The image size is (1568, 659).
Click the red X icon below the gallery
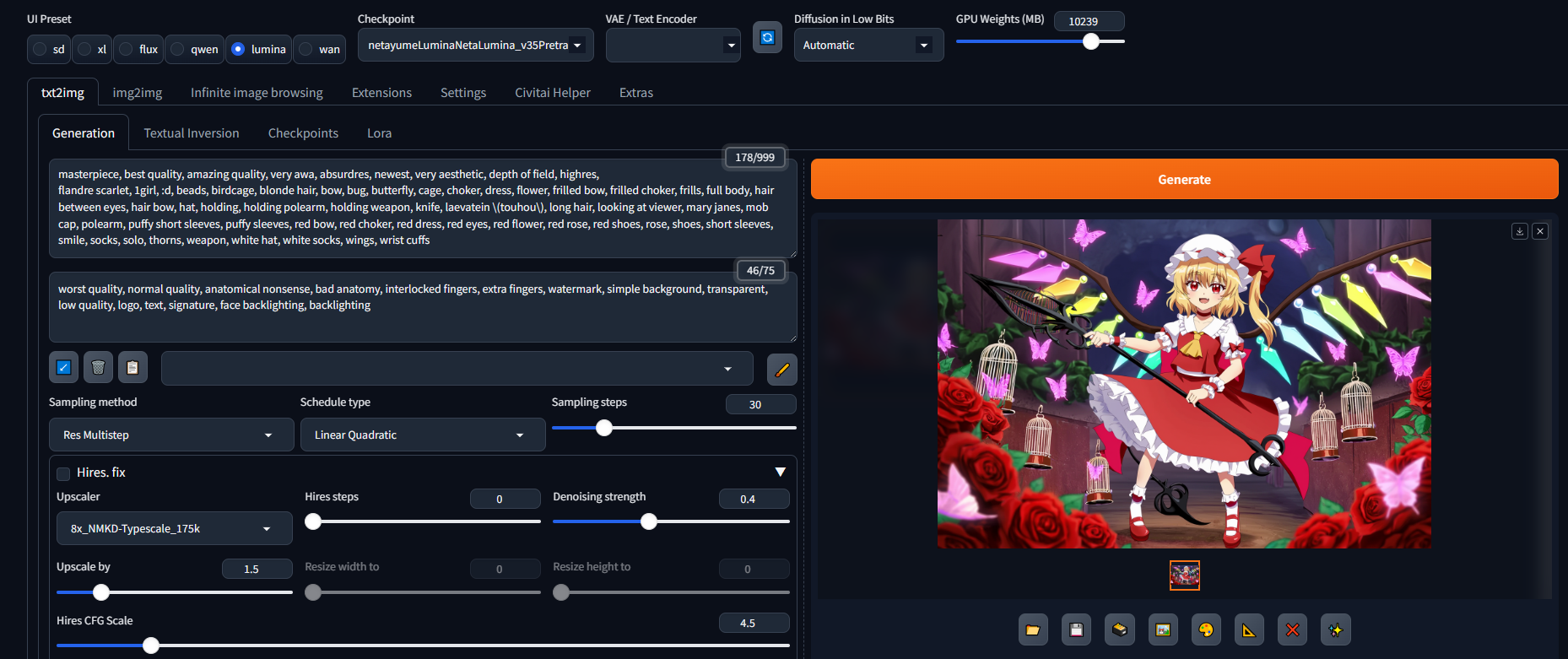click(1292, 629)
